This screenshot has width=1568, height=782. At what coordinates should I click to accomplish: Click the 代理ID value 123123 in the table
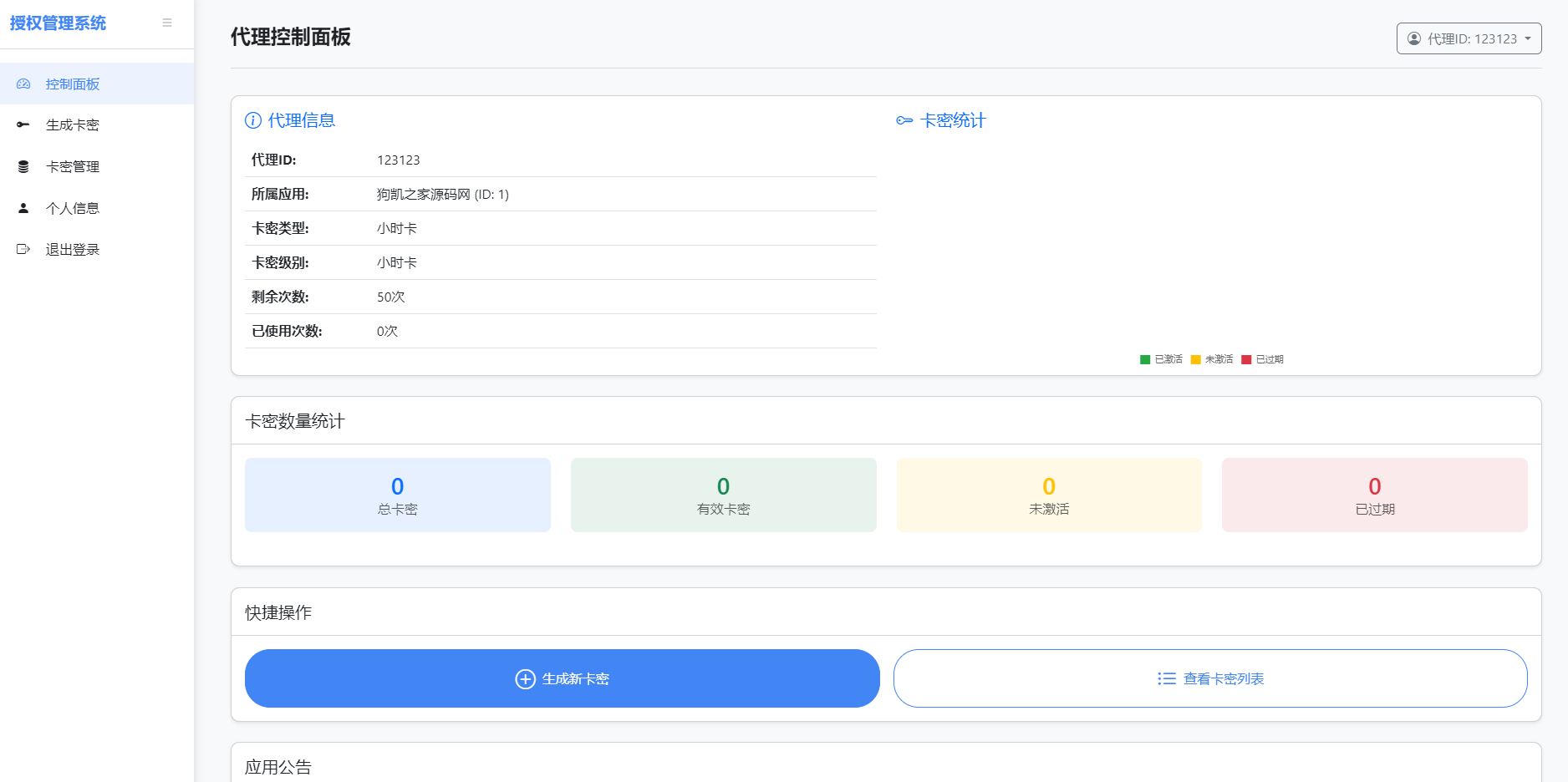coord(399,160)
